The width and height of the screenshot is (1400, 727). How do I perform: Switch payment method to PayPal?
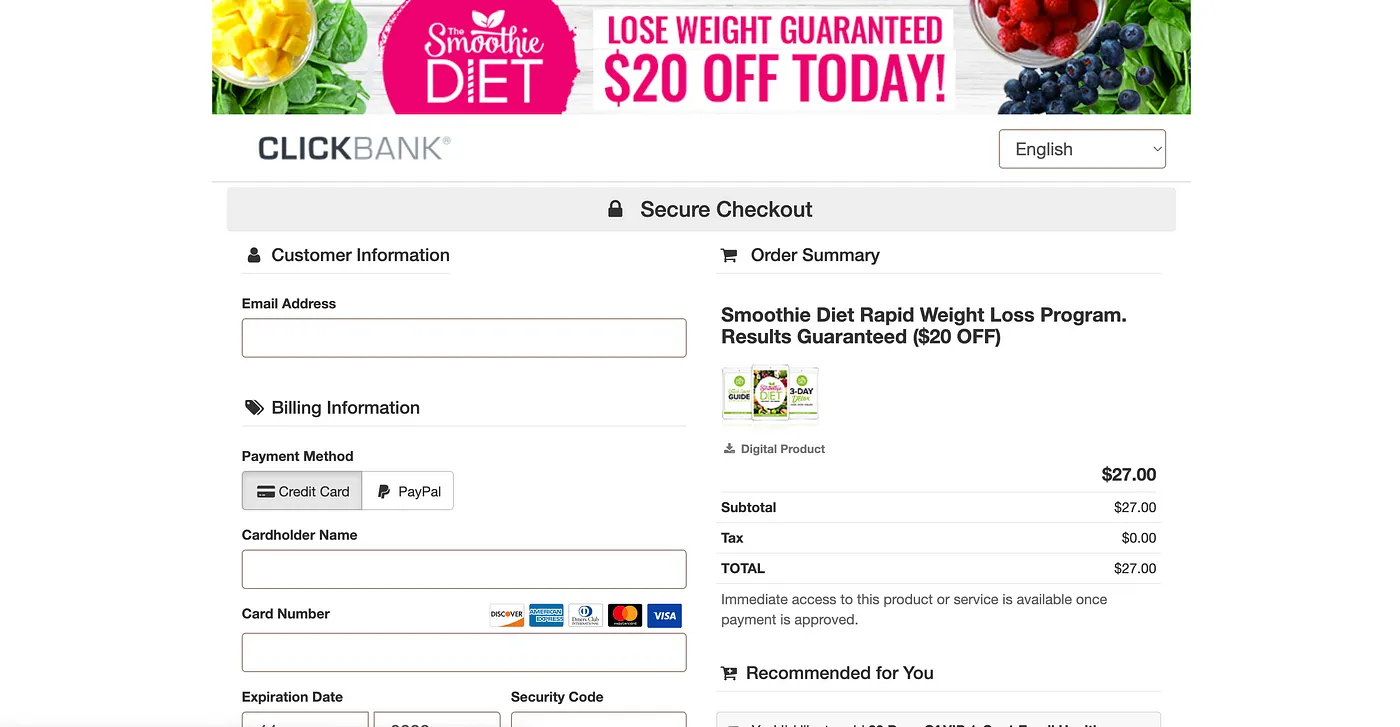[408, 491]
